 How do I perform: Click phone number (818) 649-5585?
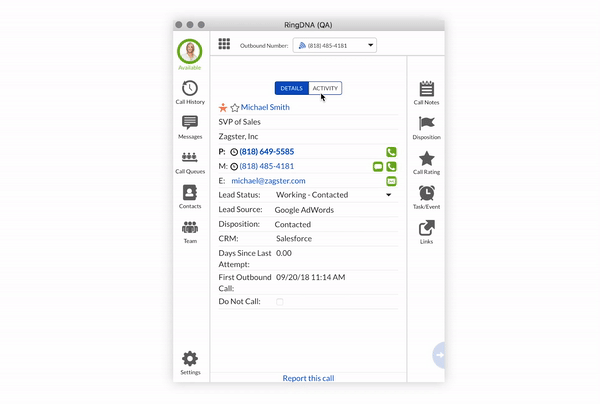click(267, 152)
